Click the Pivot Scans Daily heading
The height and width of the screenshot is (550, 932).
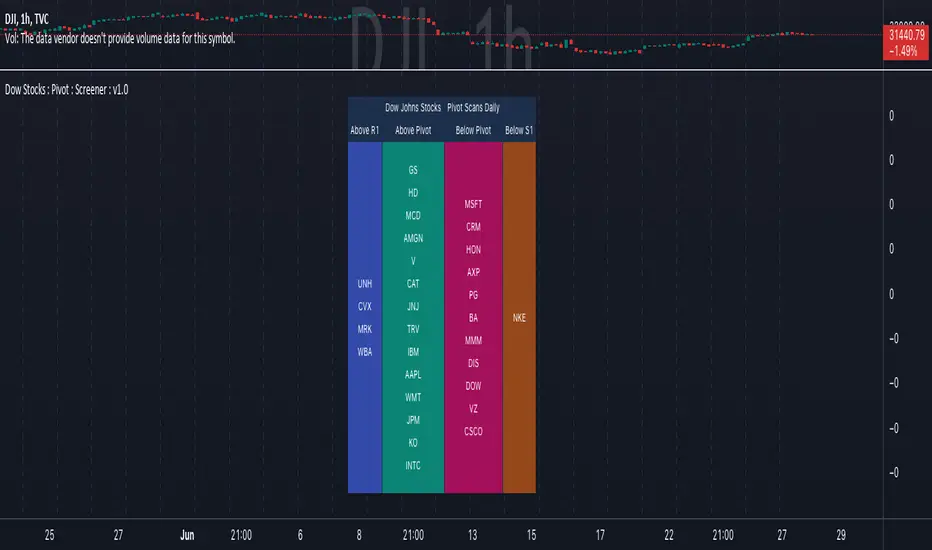tap(473, 108)
